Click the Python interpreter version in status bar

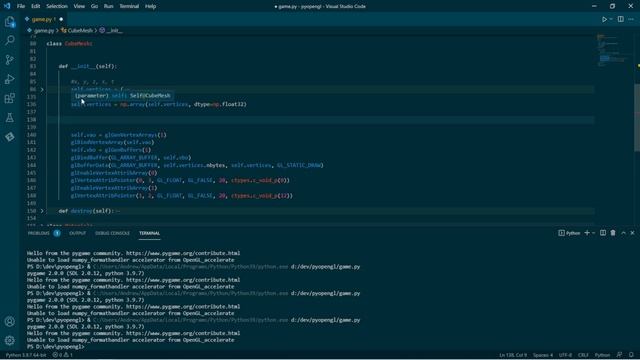point(26,355)
